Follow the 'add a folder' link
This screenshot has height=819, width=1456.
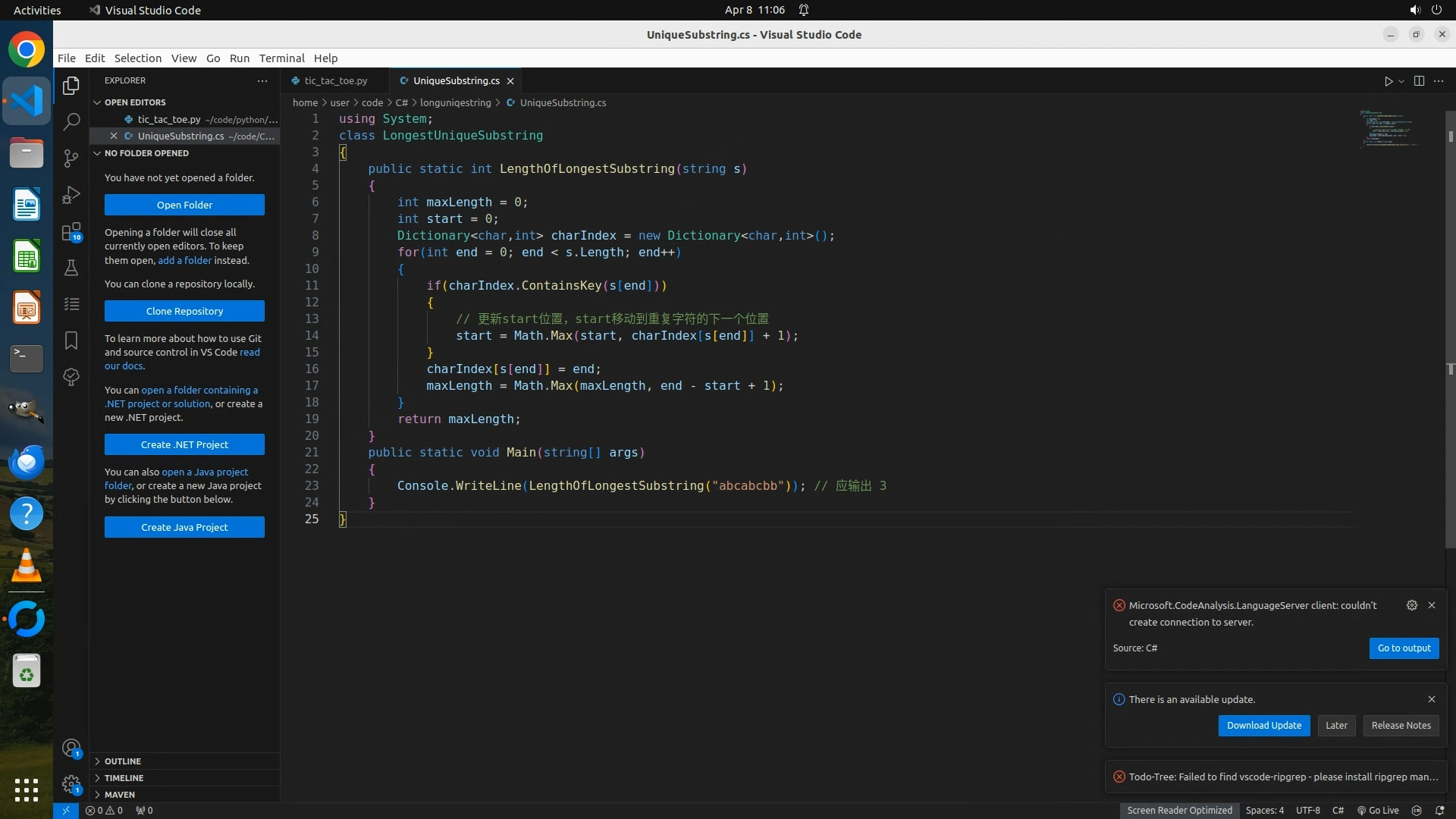point(184,260)
